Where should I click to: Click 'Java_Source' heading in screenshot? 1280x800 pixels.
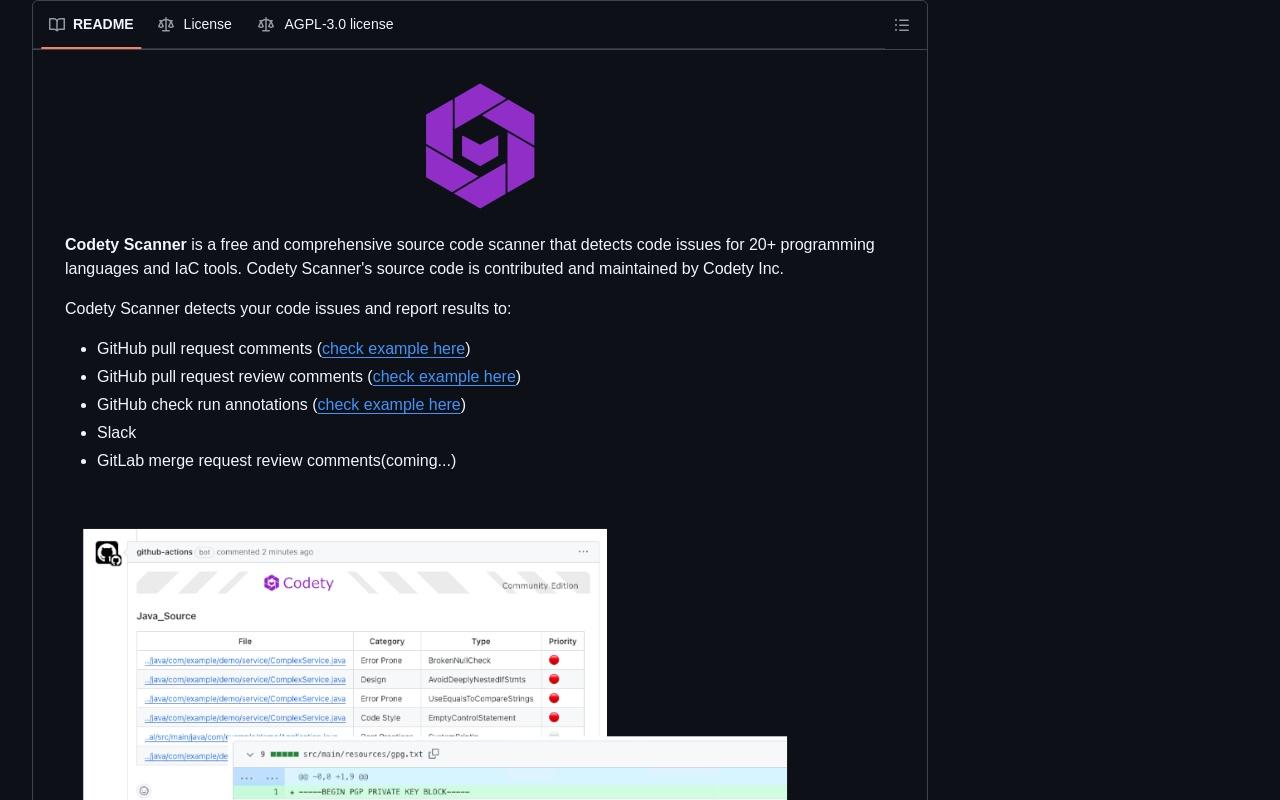pyautogui.click(x=166, y=616)
